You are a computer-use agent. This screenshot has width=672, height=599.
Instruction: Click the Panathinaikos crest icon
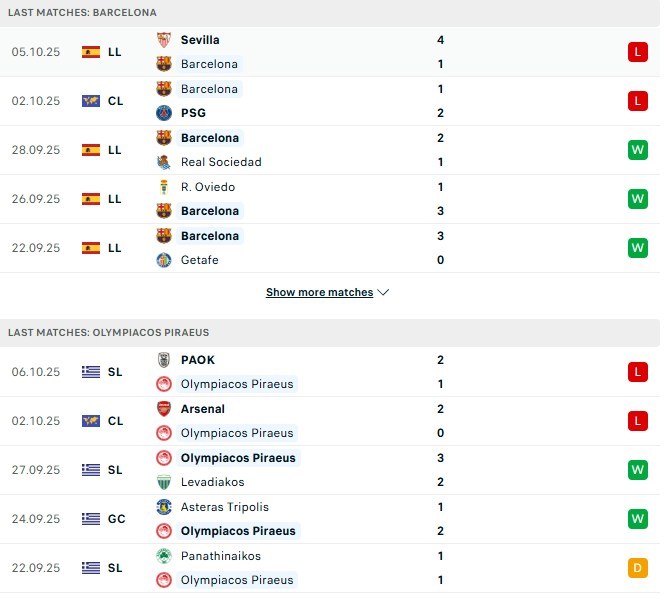pyautogui.click(x=164, y=556)
